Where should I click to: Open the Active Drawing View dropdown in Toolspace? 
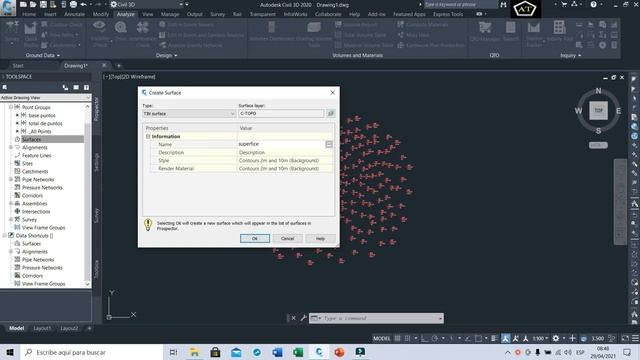point(45,98)
